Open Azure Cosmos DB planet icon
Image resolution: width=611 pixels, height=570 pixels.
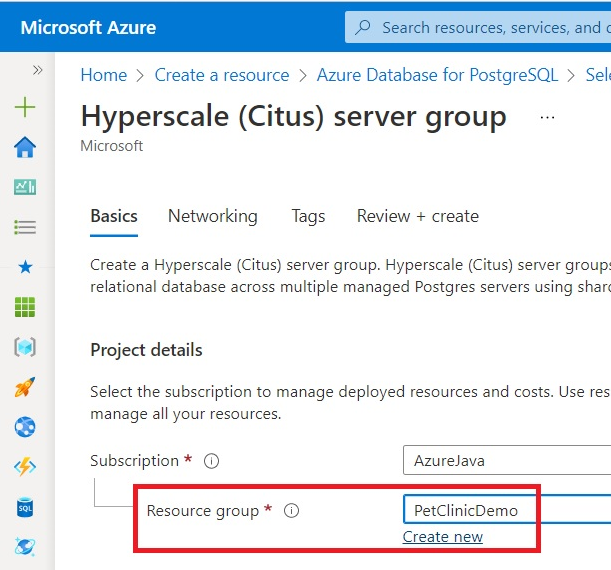(x=25, y=547)
